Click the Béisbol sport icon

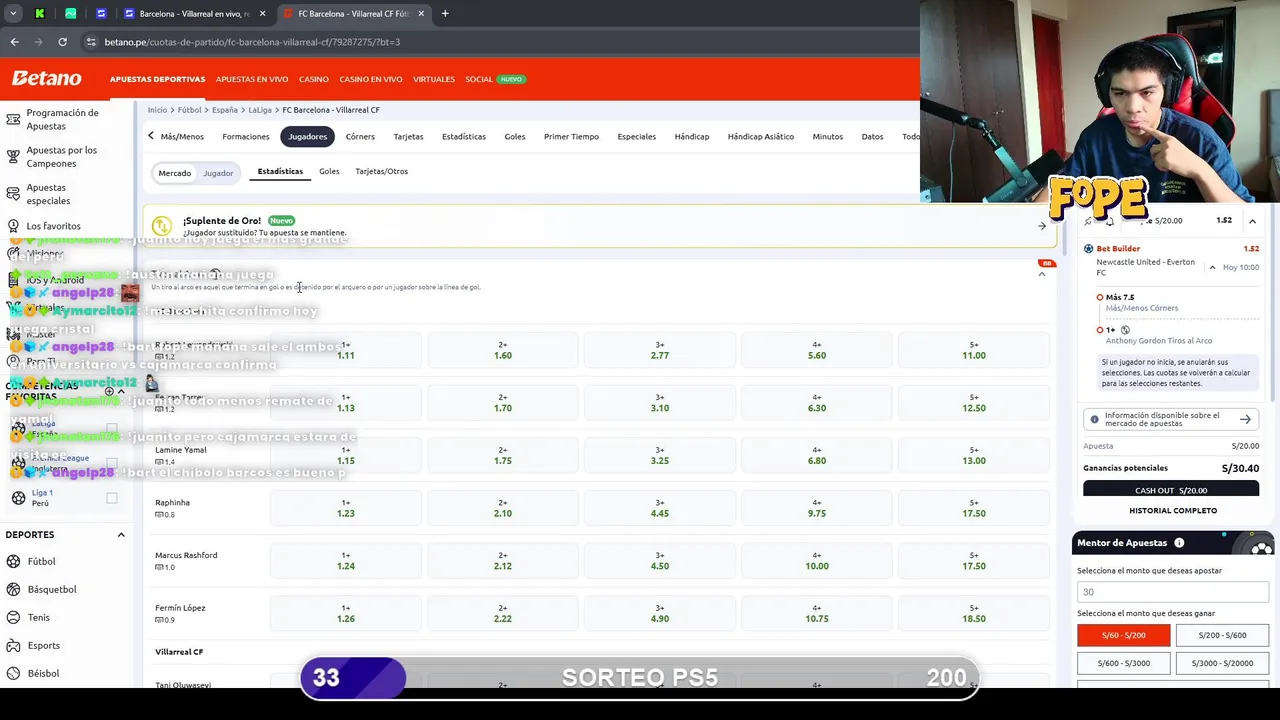(13, 673)
